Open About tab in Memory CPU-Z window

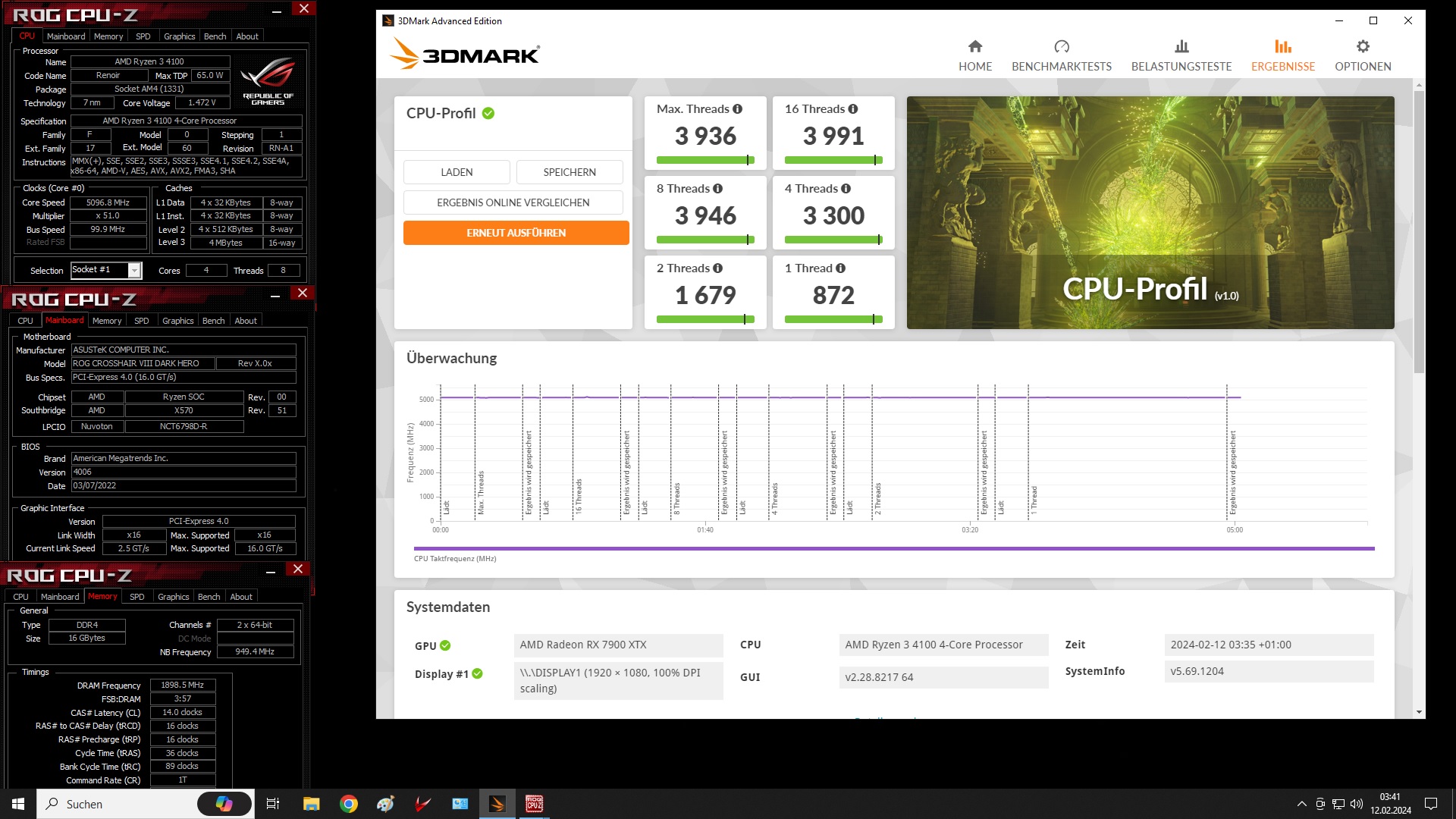[241, 597]
